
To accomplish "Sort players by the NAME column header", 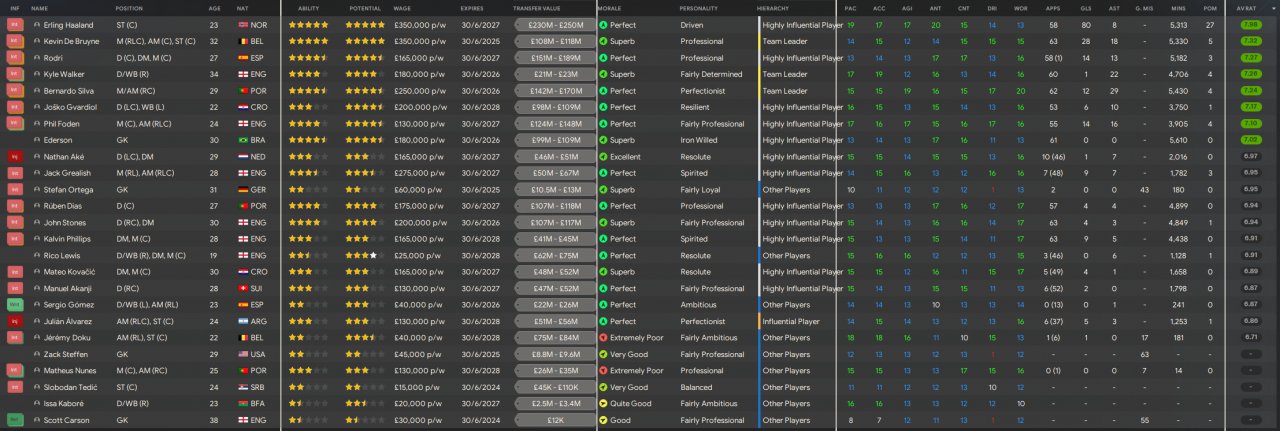I will coord(39,8).
